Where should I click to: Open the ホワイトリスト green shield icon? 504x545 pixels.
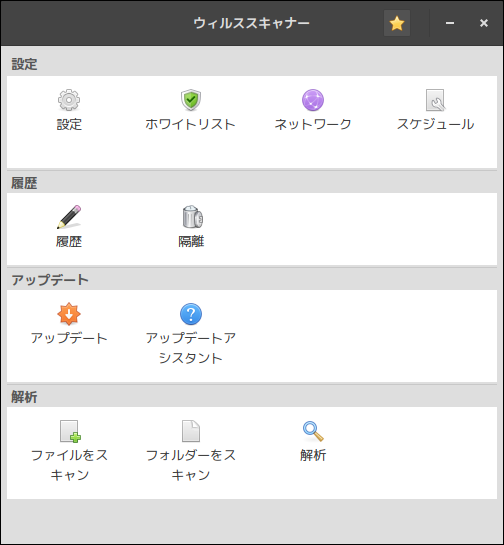point(191,100)
